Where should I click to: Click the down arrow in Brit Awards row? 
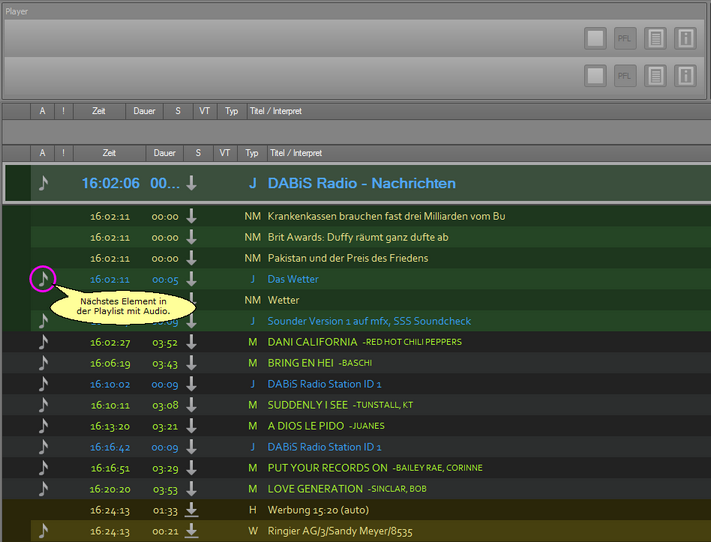pos(191,237)
